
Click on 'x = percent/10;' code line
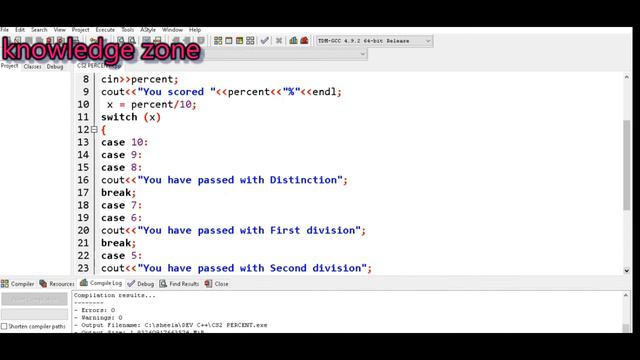152,104
